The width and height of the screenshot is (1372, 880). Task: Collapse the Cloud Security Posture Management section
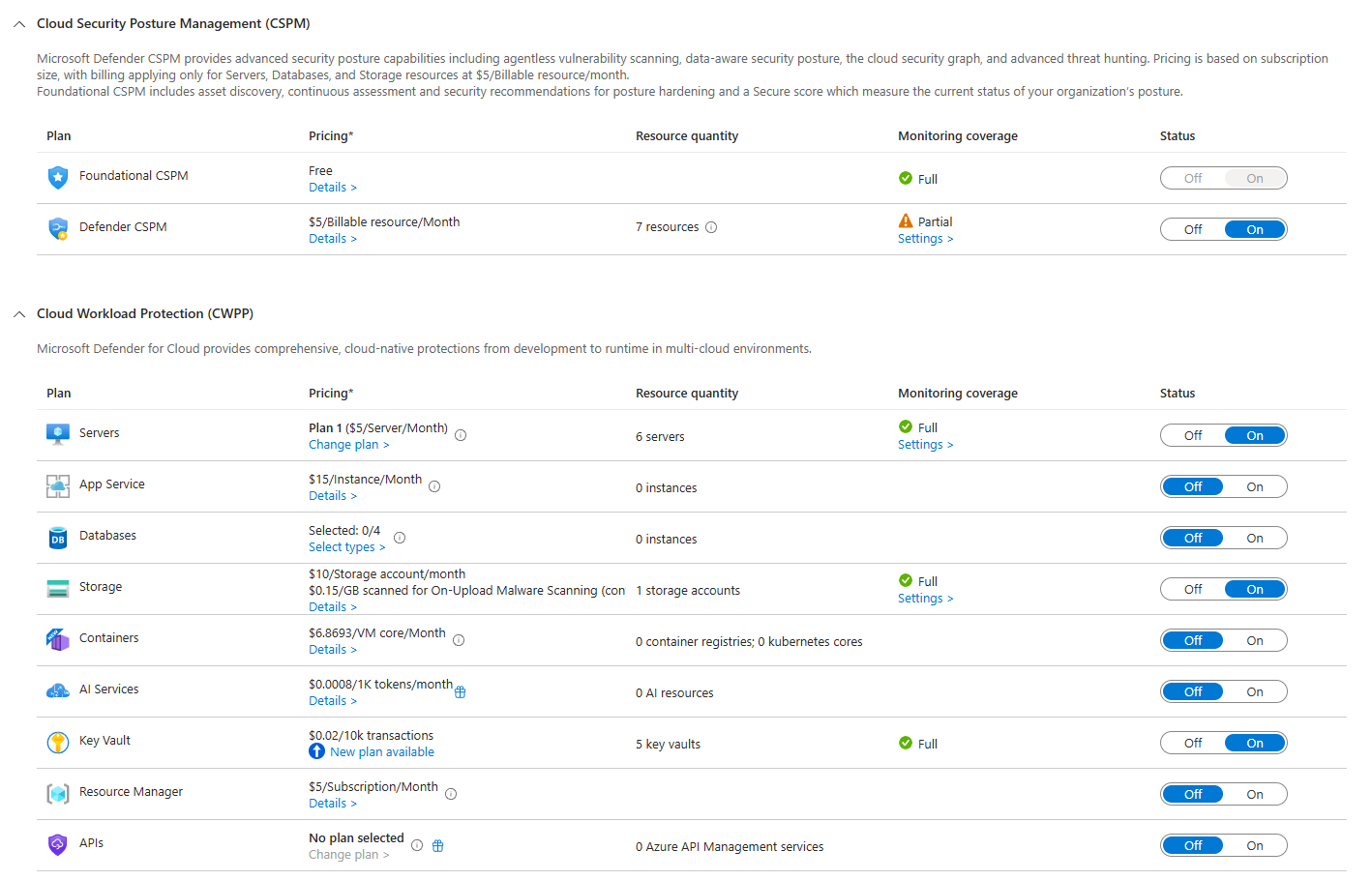coord(19,24)
